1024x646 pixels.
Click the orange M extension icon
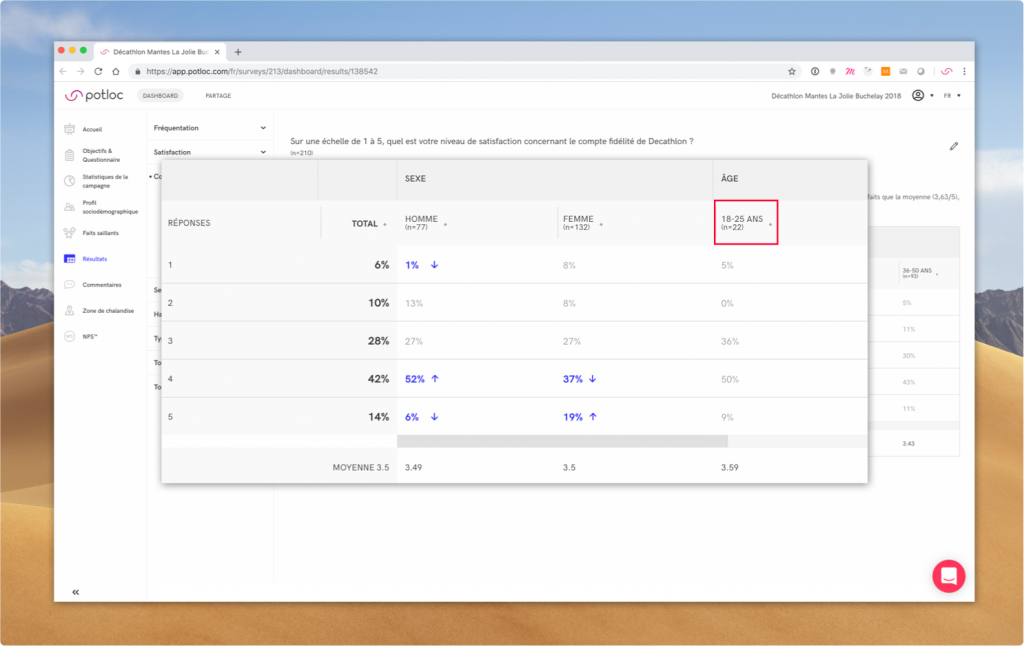point(886,71)
